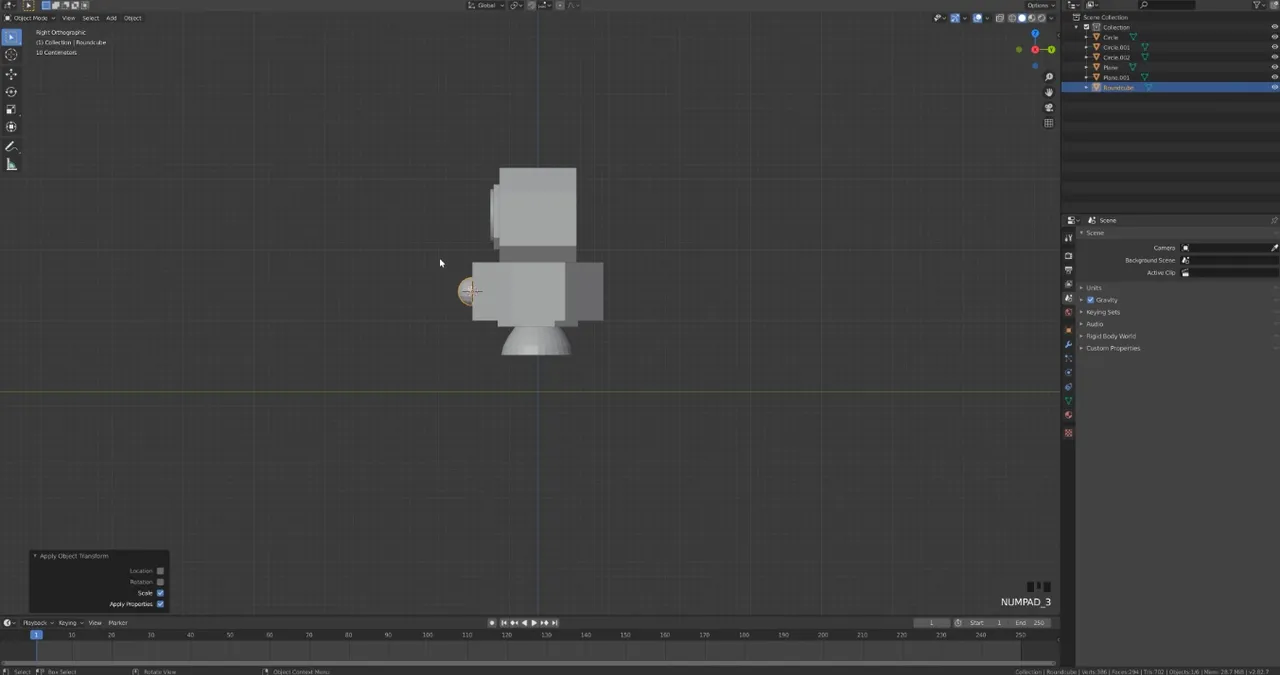
Task: Open the Add menu
Action: [x=111, y=18]
